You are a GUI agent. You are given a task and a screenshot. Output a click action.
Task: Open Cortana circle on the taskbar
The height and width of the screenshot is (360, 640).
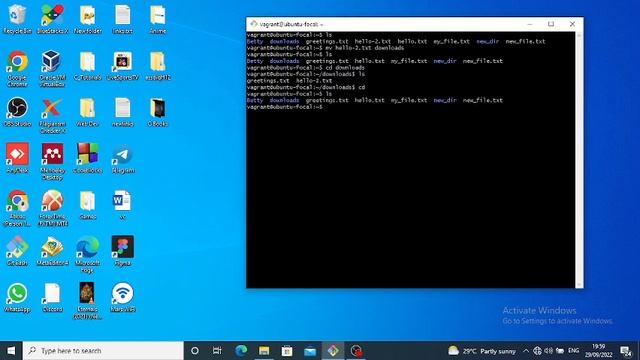[195, 351]
